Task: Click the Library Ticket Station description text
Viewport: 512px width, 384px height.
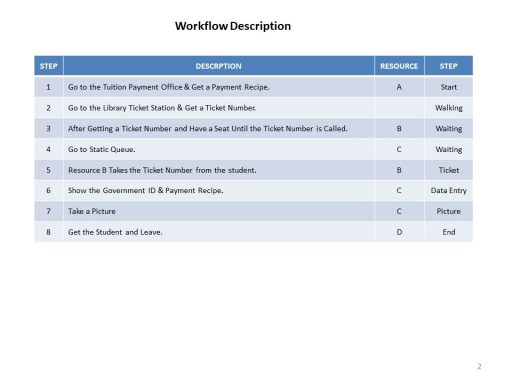Action: point(162,108)
